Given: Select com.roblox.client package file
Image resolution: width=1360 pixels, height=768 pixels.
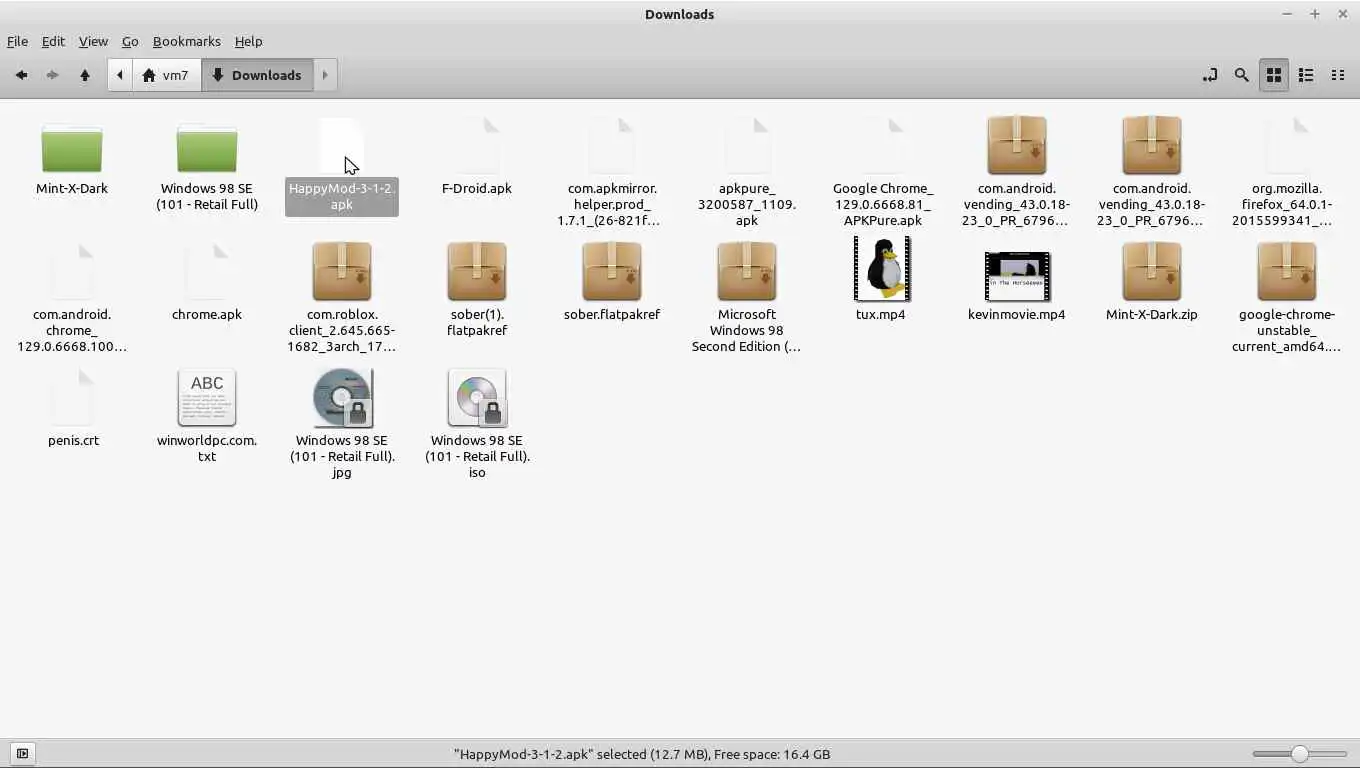Looking at the screenshot, I should click(342, 298).
